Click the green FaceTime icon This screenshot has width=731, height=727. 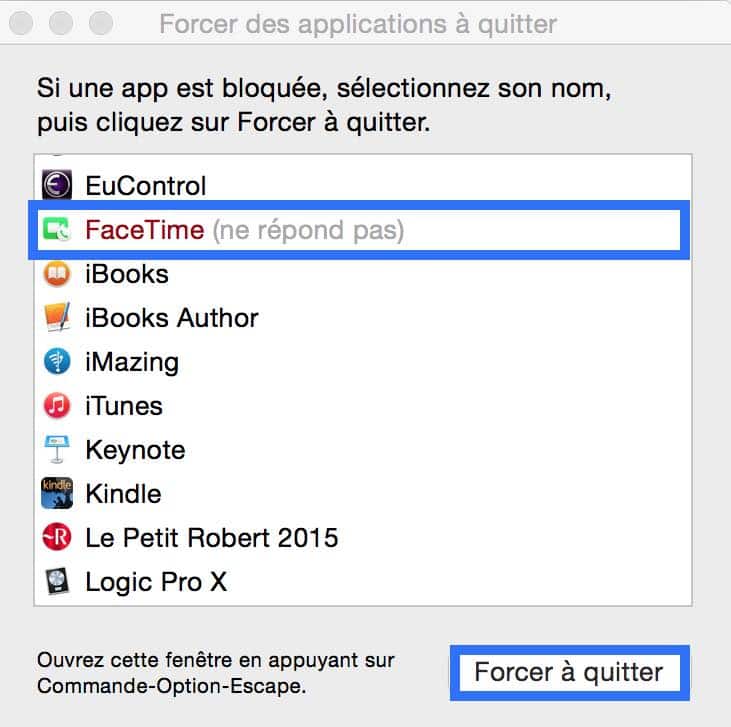tap(56, 229)
